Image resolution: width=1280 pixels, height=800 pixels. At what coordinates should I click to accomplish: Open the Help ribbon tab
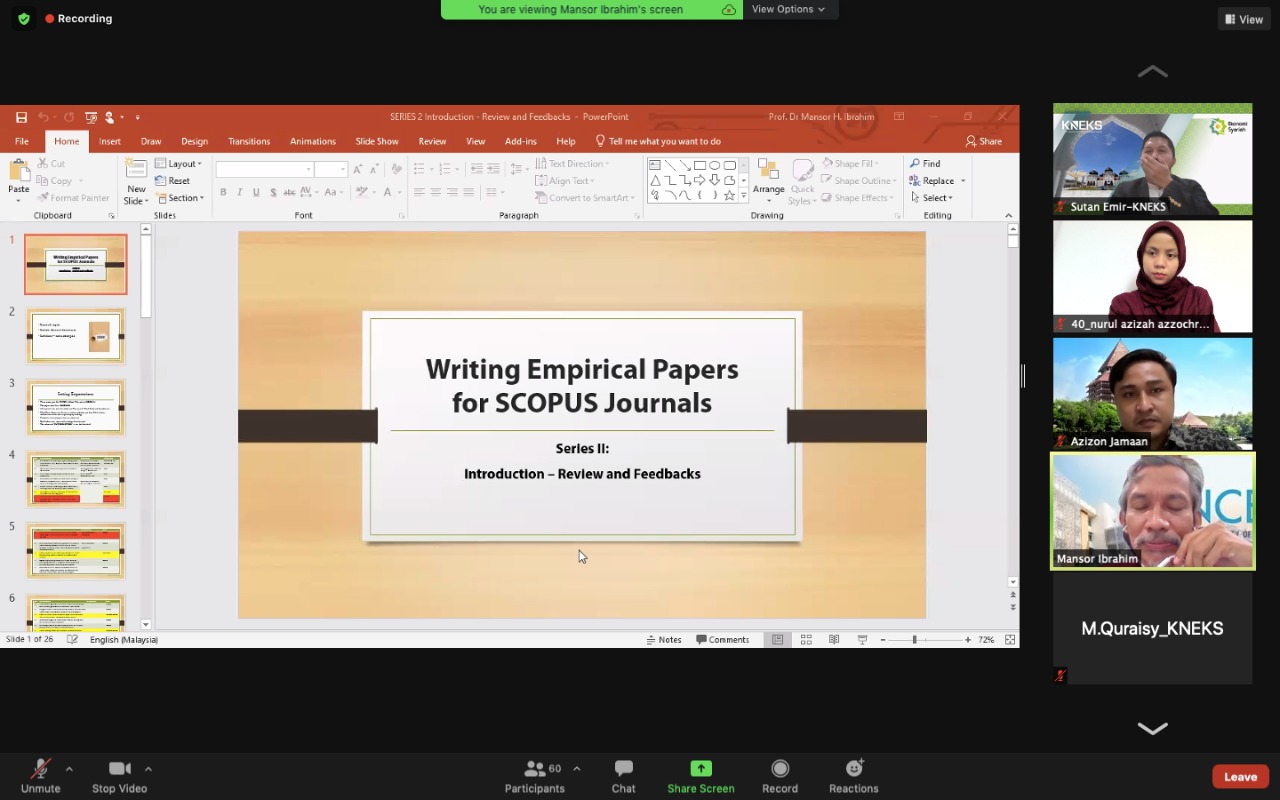(x=566, y=141)
